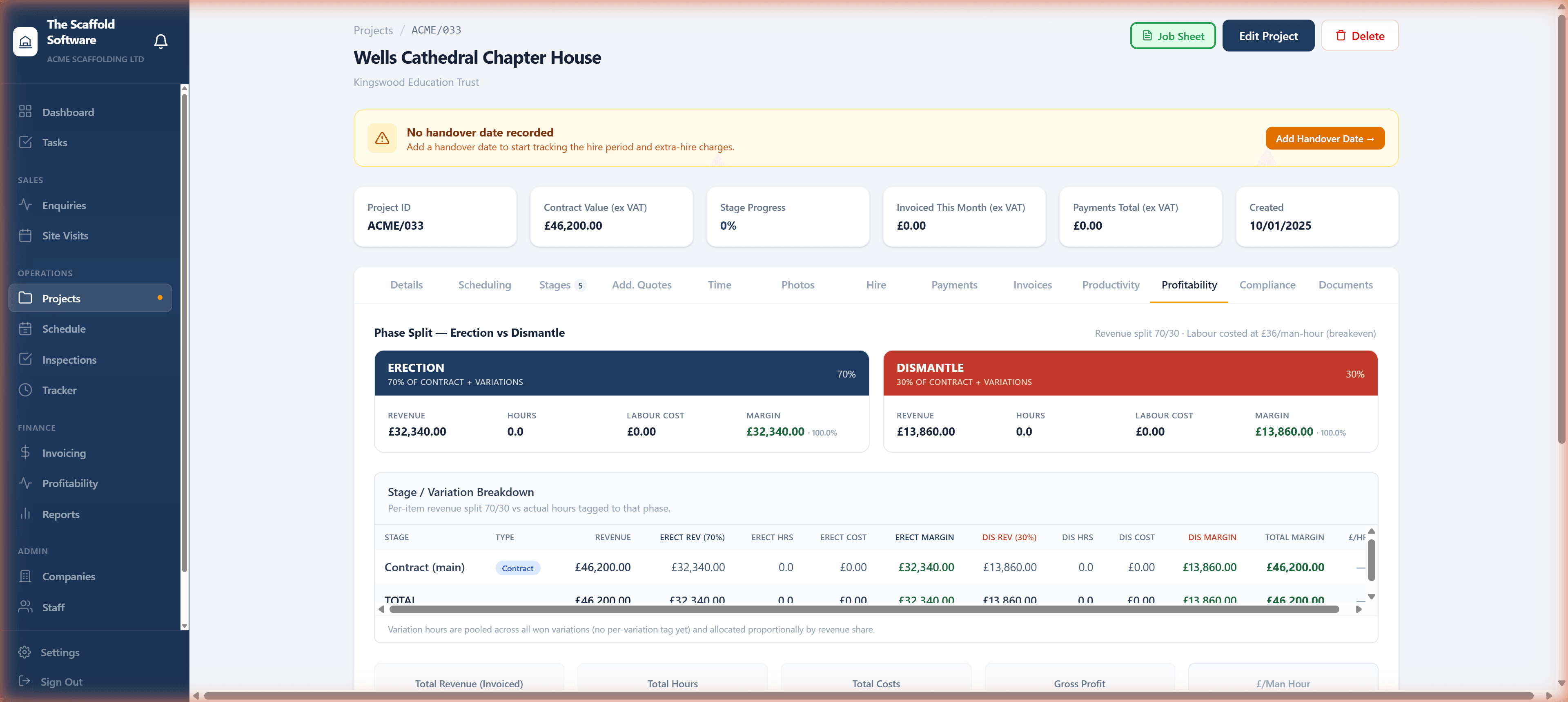Open Companies in the sidebar

point(90,577)
